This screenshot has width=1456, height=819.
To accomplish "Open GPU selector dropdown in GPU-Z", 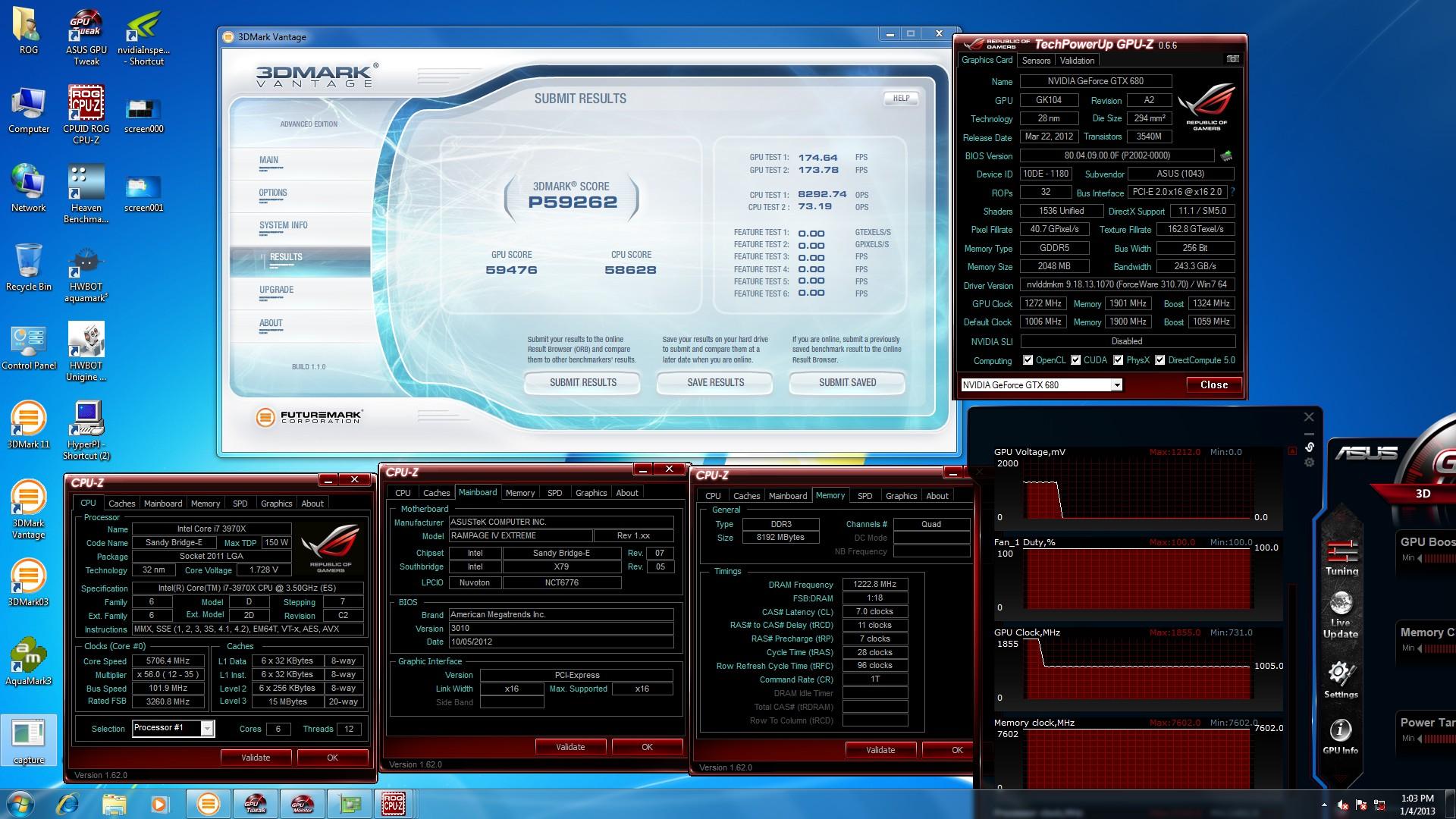I will pos(1041,385).
